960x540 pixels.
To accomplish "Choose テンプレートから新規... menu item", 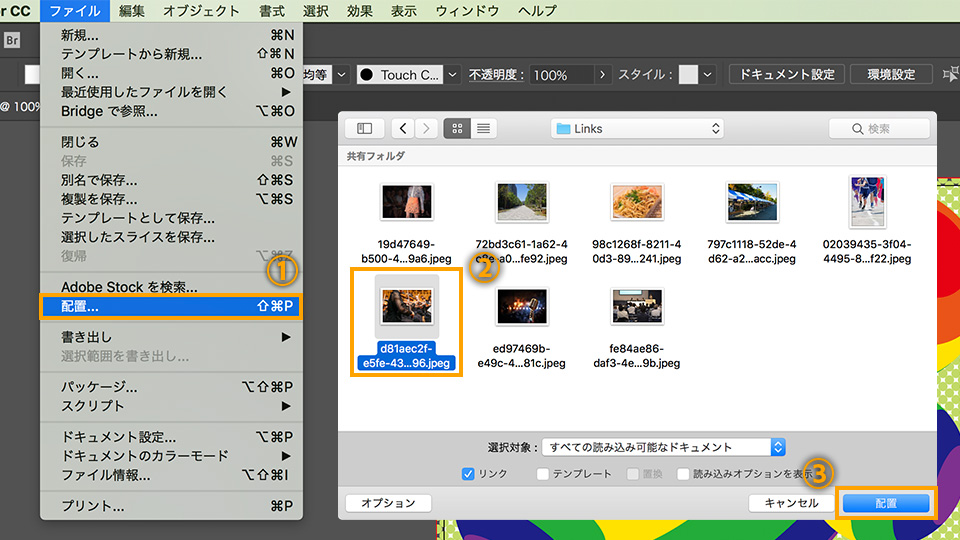I will point(171,54).
